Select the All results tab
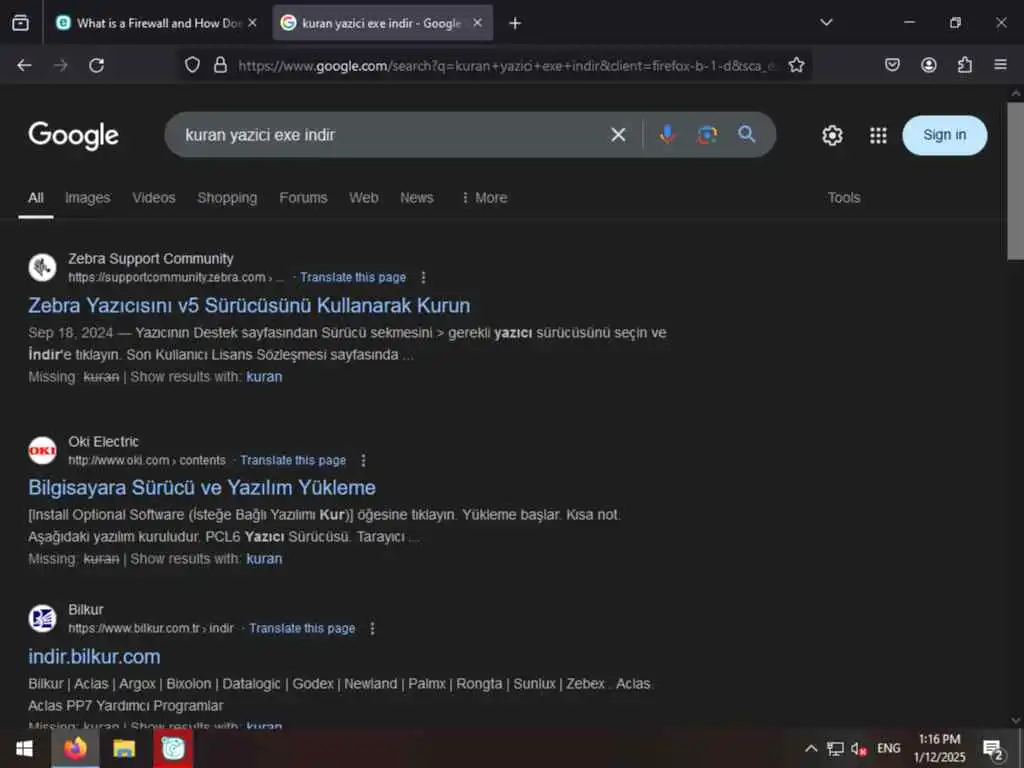The height and width of the screenshot is (768, 1024). click(x=36, y=198)
